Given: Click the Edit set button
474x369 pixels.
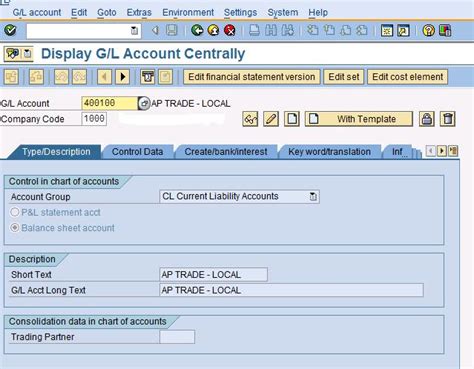Looking at the screenshot, I should click(344, 77).
